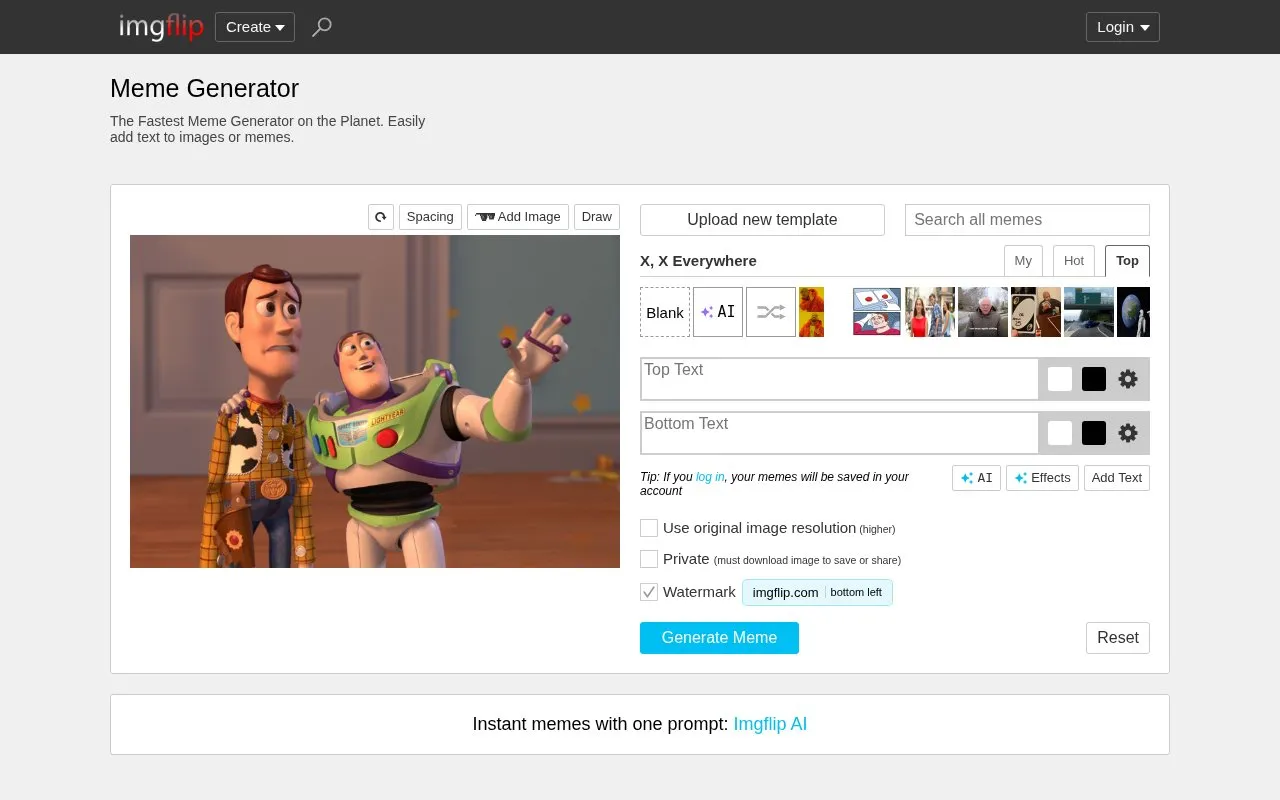Screen dimensions: 1280x800
Task: Change Top Text black outline color
Action: pyautogui.click(x=1094, y=379)
